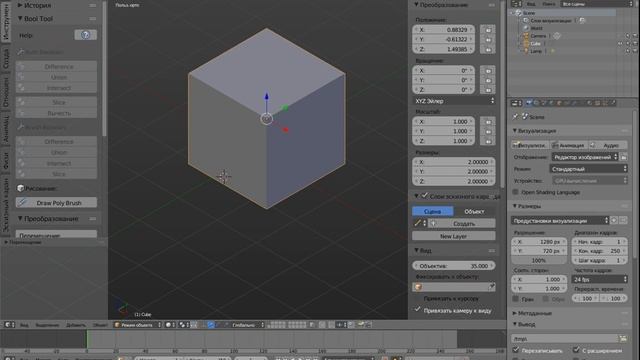Click the properties editor type icon

(516, 103)
